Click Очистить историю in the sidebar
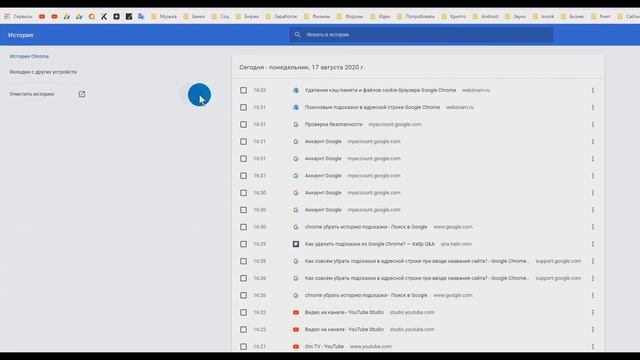Image resolution: width=640 pixels, height=360 pixels. [32, 94]
